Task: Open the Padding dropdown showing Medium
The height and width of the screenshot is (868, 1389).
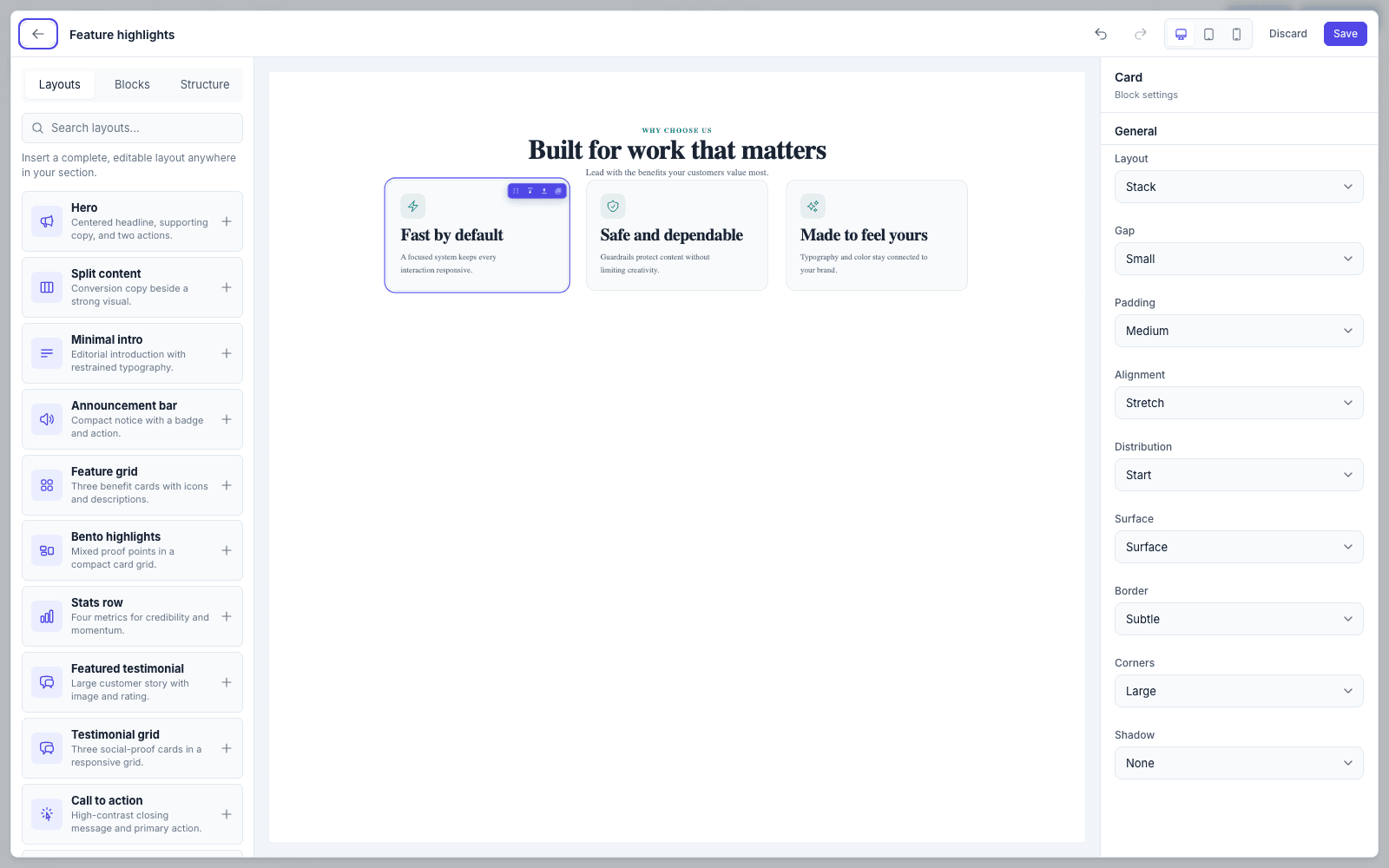Action: coord(1239,331)
